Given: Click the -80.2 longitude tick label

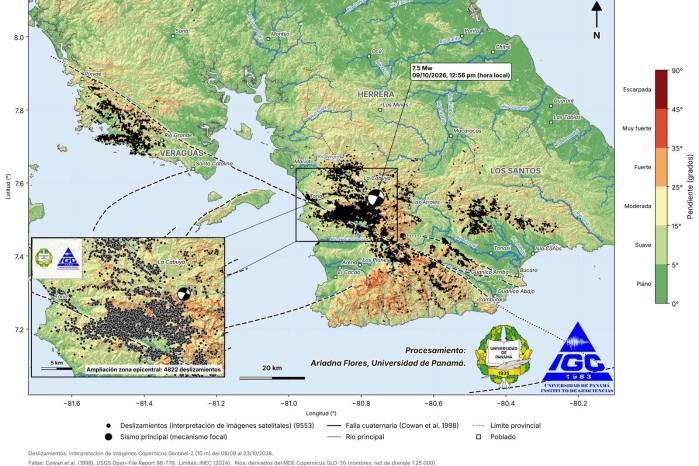Looking at the screenshot, I should [x=579, y=404].
